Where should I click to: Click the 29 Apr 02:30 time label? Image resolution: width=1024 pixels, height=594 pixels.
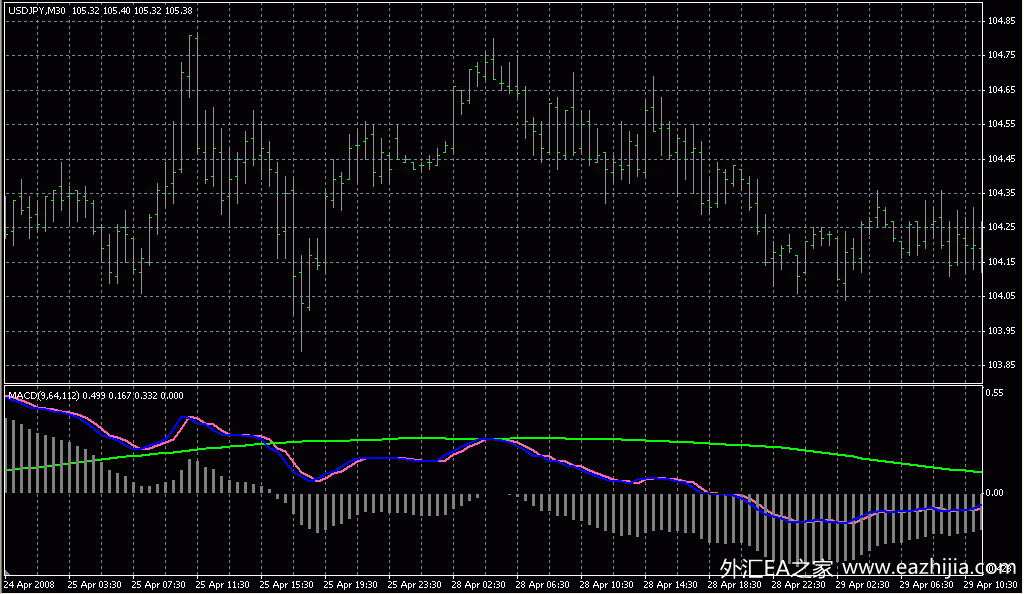click(x=862, y=585)
